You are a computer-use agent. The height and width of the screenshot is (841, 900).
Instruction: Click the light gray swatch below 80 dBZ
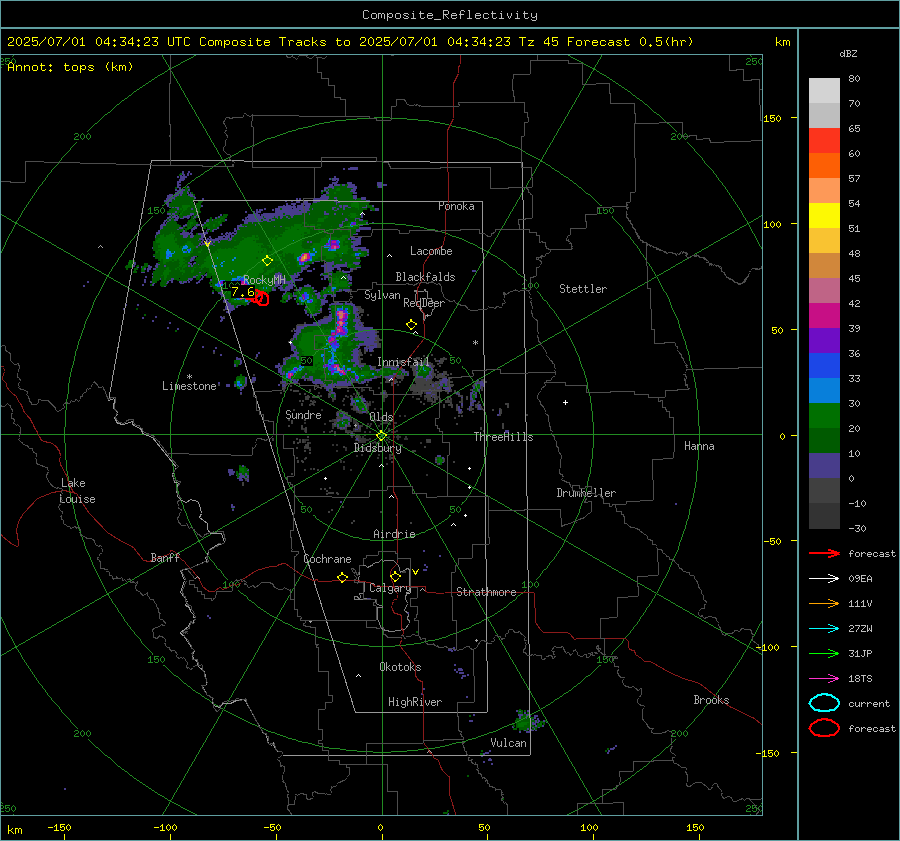click(824, 90)
